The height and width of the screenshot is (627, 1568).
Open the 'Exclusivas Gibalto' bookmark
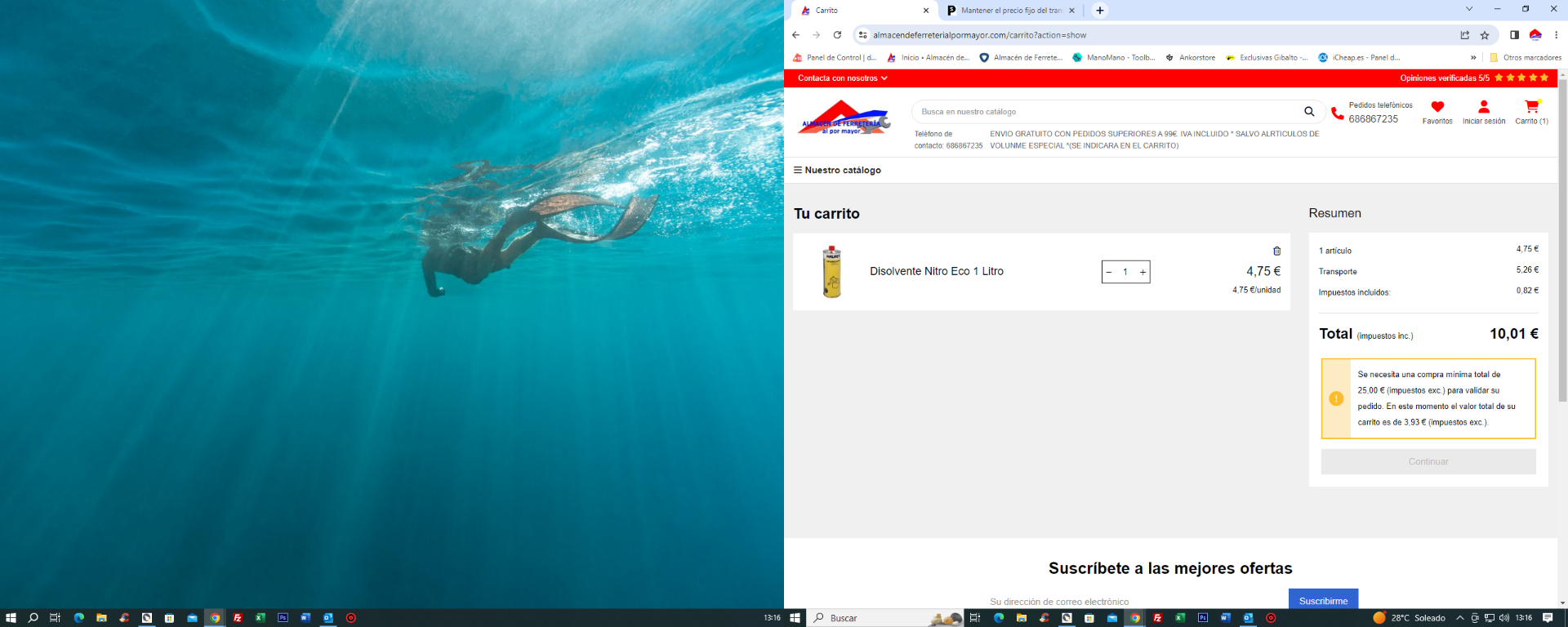tap(1267, 58)
